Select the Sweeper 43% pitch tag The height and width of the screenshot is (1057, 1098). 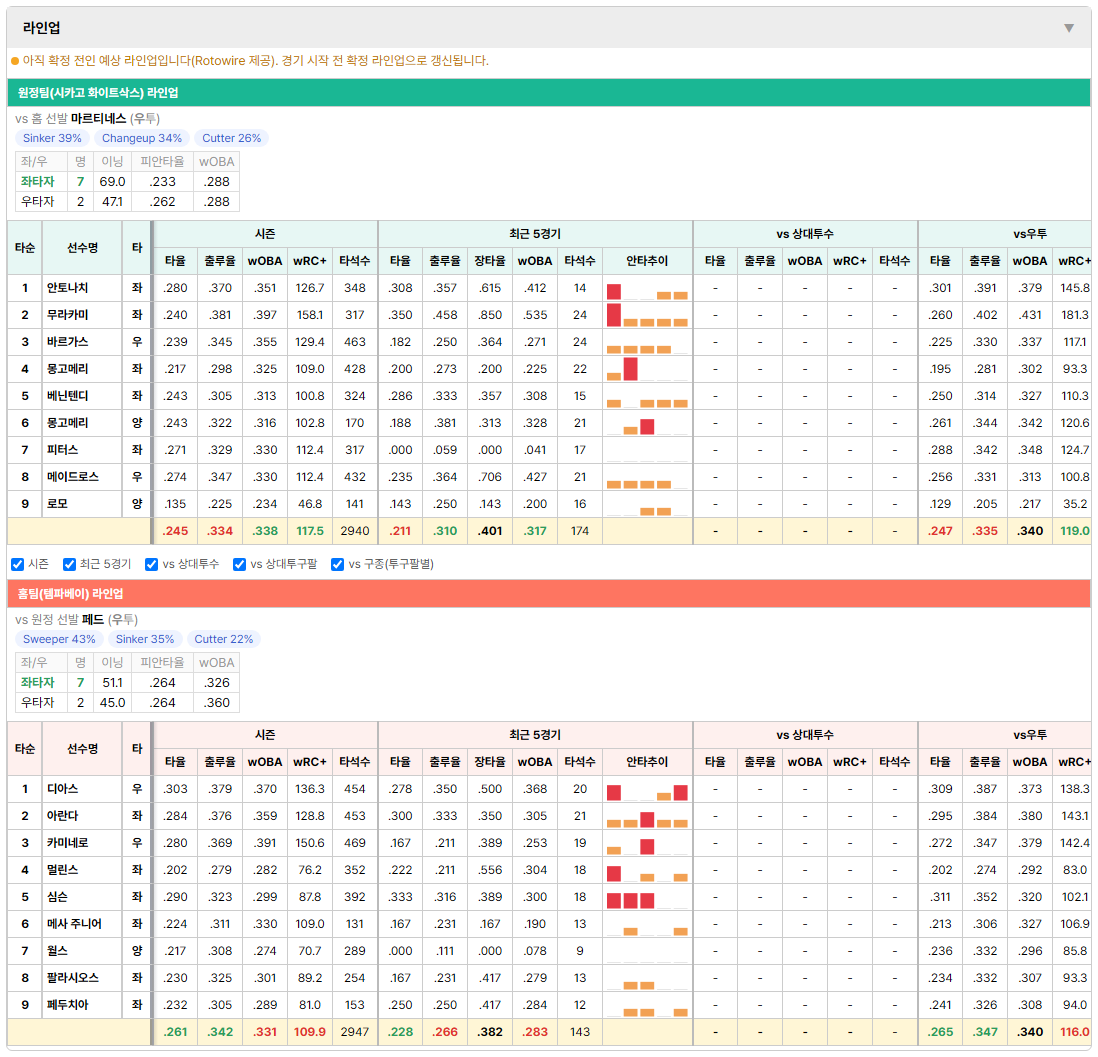click(x=60, y=640)
